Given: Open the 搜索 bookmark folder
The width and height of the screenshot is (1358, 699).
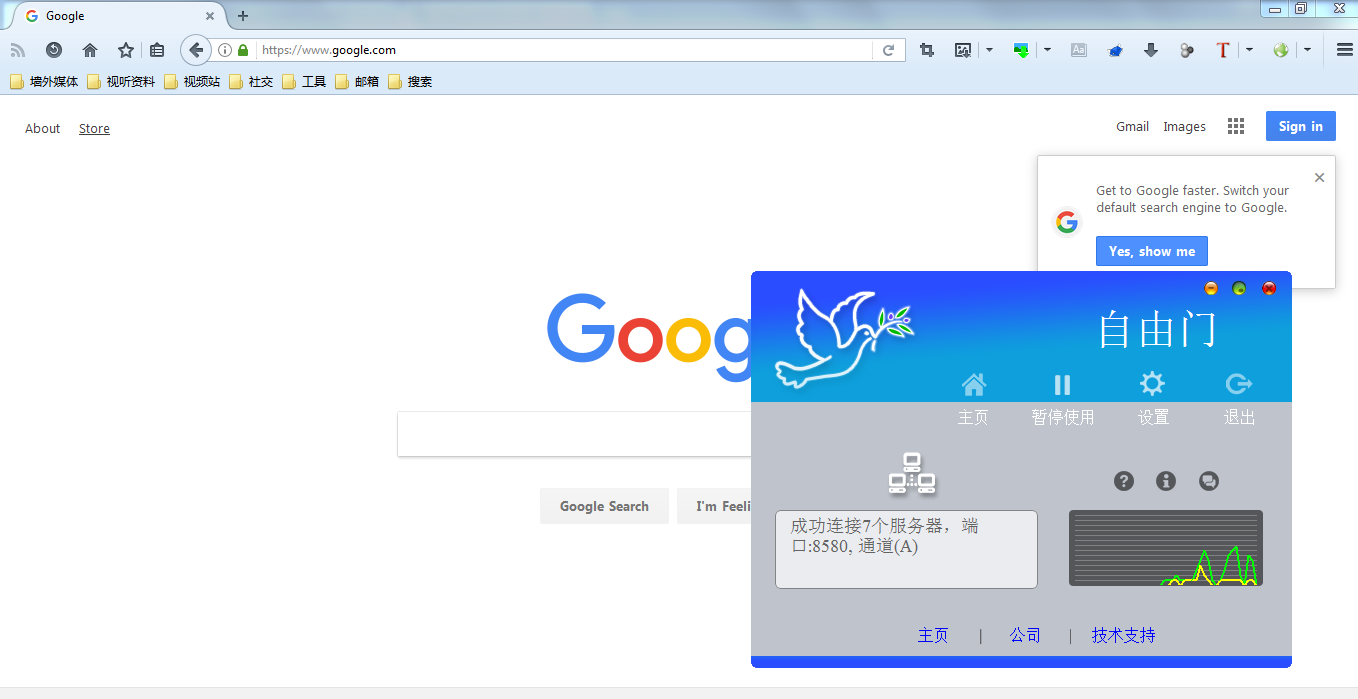Looking at the screenshot, I should pyautogui.click(x=410, y=82).
